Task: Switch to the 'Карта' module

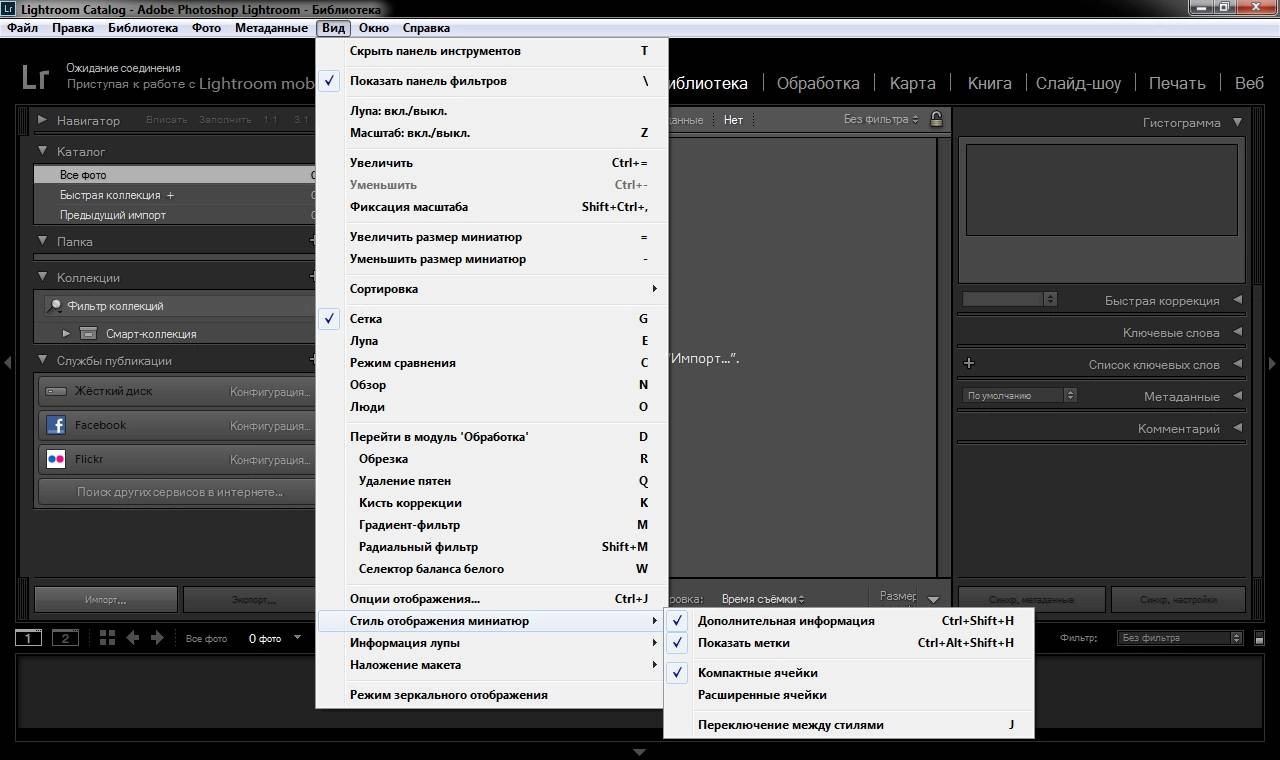Action: pyautogui.click(x=913, y=83)
